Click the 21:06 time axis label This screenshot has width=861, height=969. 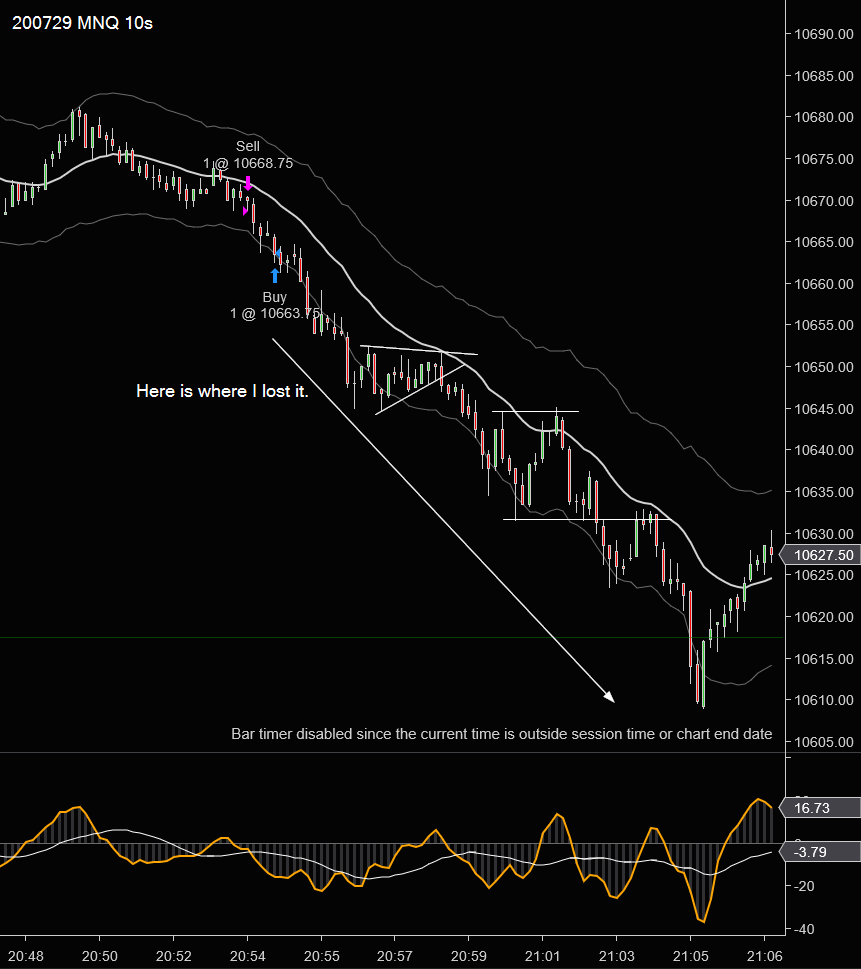pyautogui.click(x=765, y=956)
